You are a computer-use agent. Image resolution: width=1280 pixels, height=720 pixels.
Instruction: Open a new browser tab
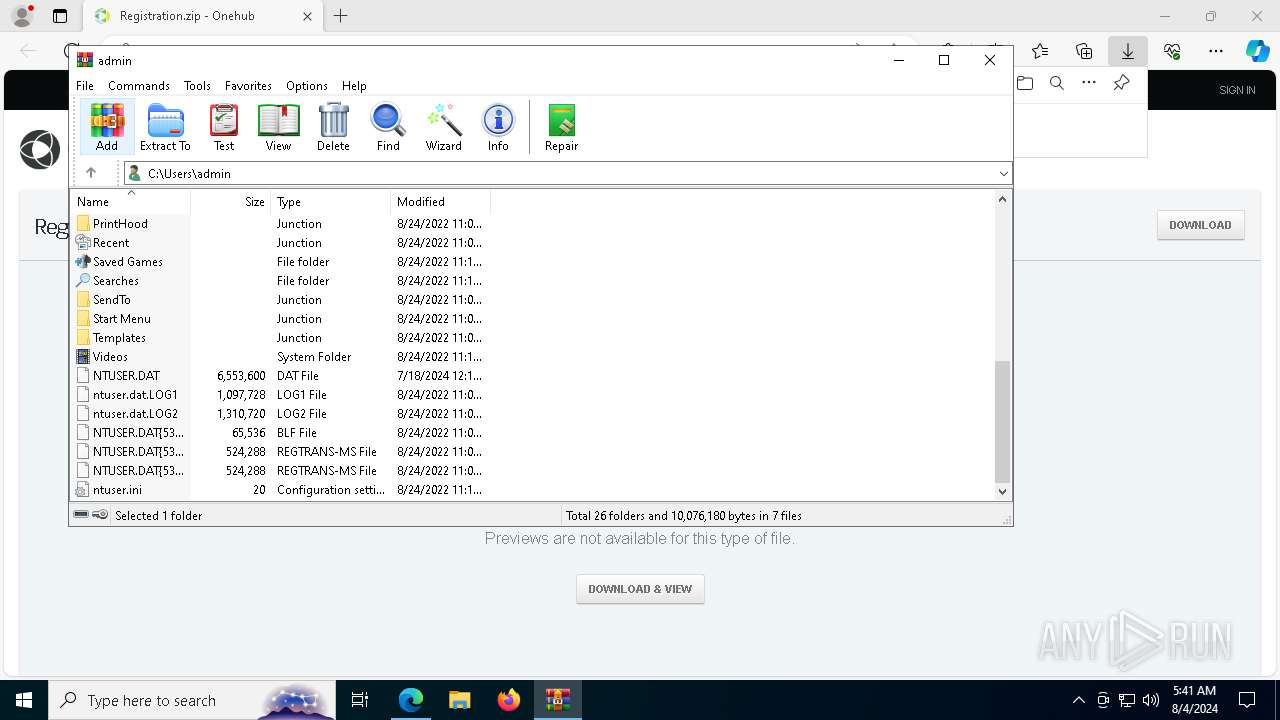tap(341, 16)
